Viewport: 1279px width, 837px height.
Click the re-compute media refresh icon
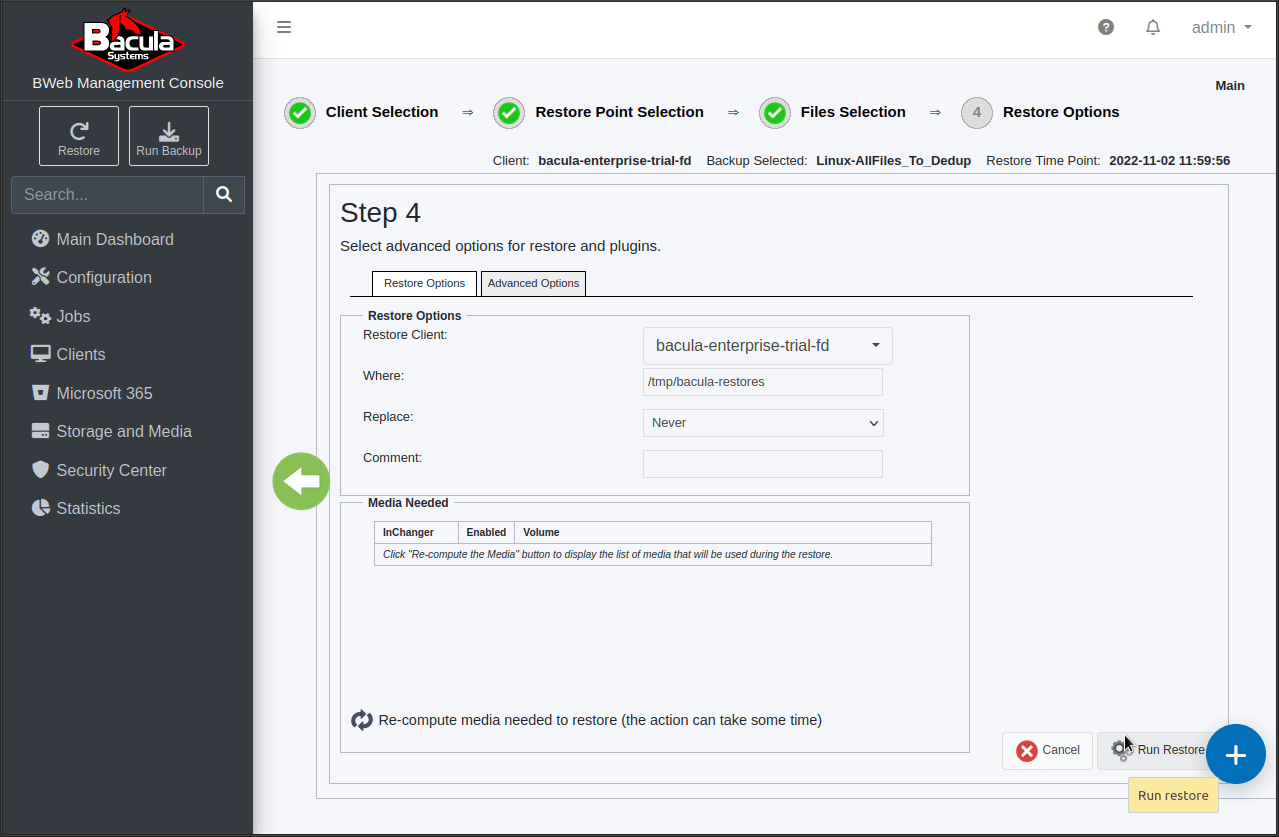[361, 720]
